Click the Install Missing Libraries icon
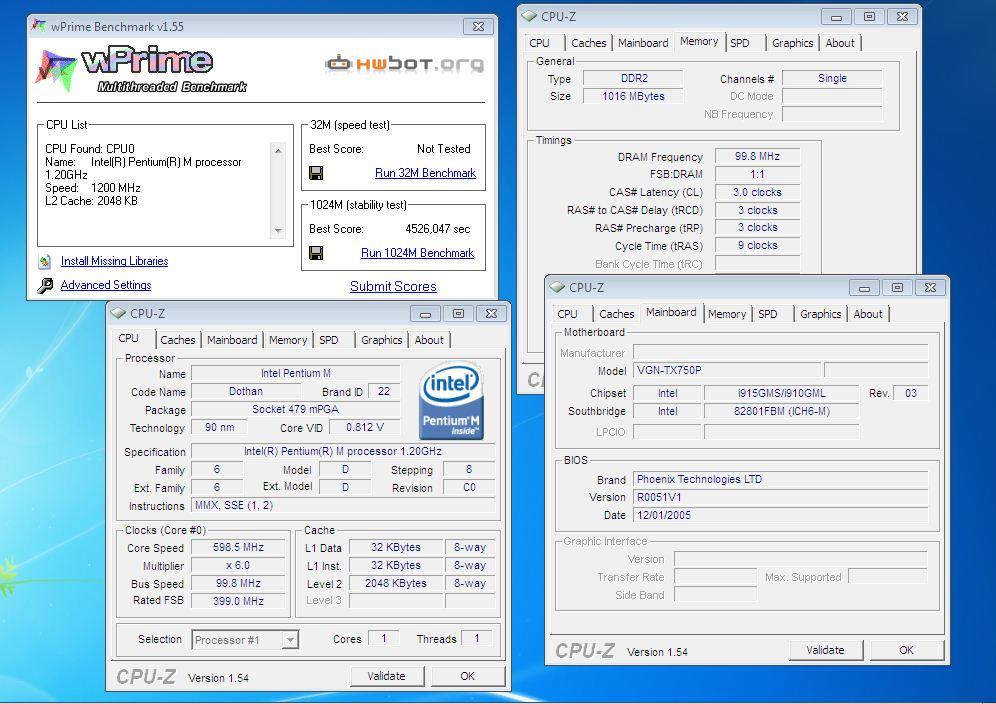The image size is (996, 704). pyautogui.click(x=44, y=261)
